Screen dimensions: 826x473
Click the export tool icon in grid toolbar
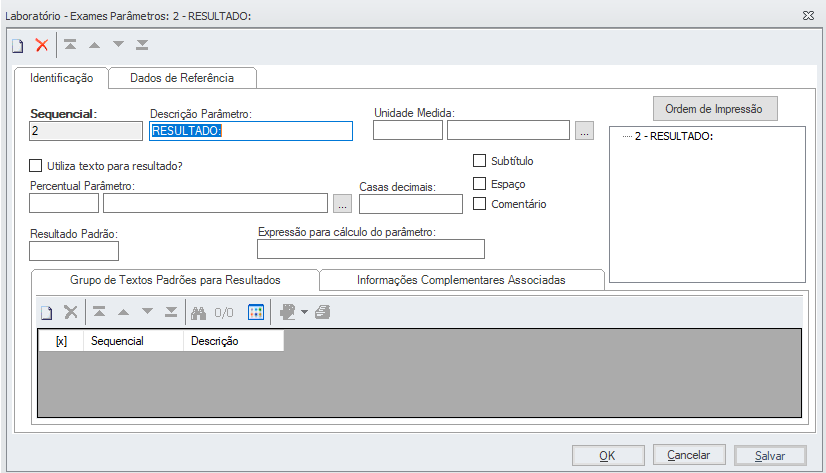[x=288, y=312]
